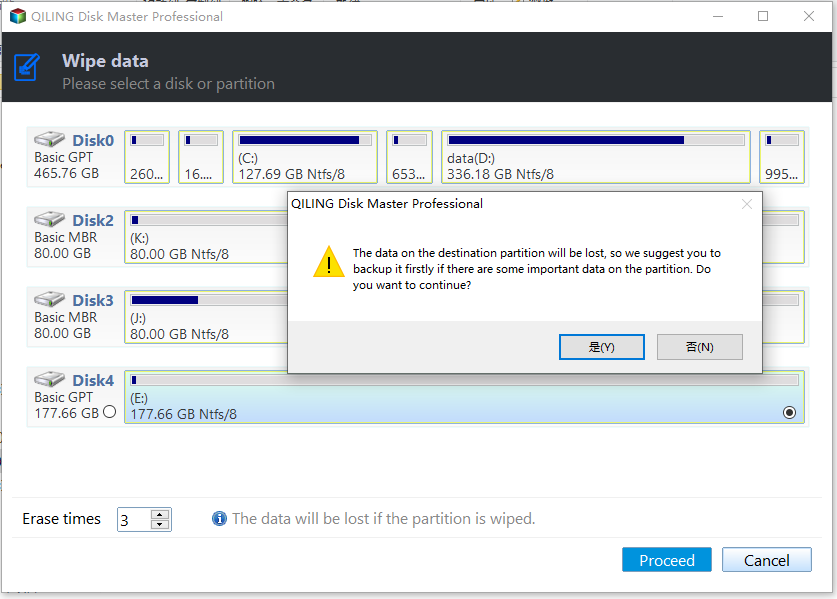Image resolution: width=837 pixels, height=599 pixels.
Task: Click the Disk4 drive icon
Action: pyautogui.click(x=49, y=380)
